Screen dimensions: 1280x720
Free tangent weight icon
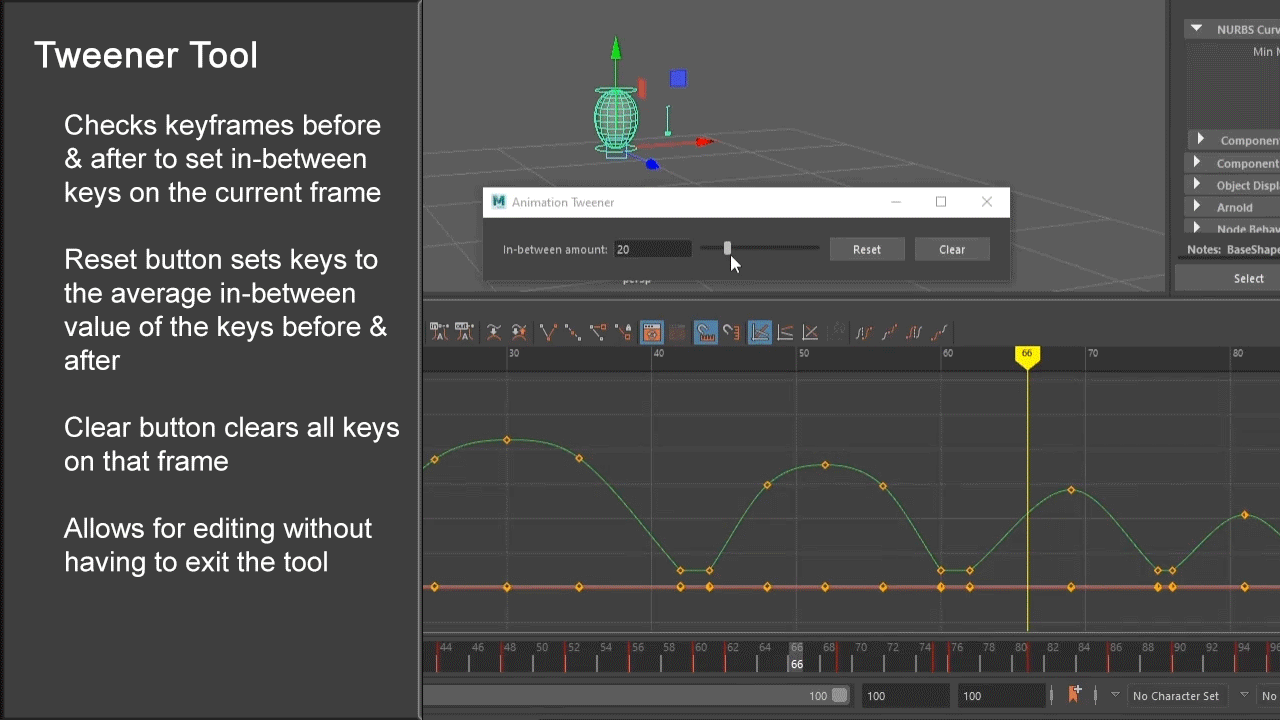[597, 332]
